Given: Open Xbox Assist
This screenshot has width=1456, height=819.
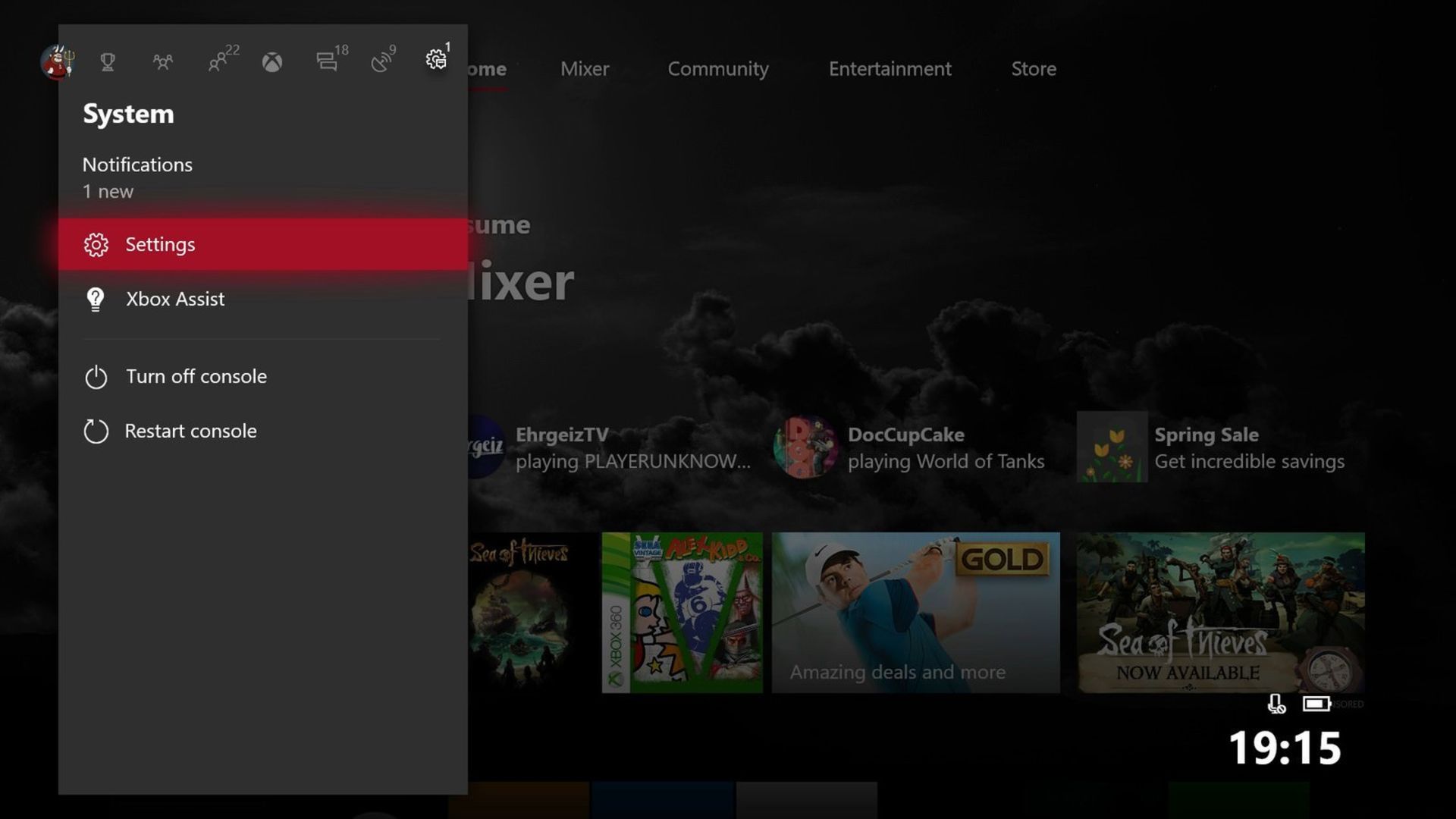Looking at the screenshot, I should pos(262,299).
